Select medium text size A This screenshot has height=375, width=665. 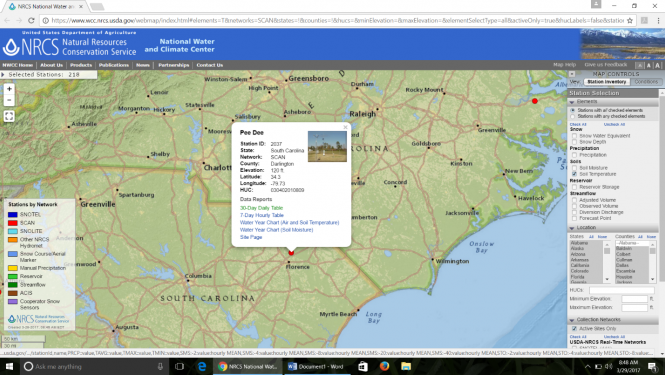648,65
